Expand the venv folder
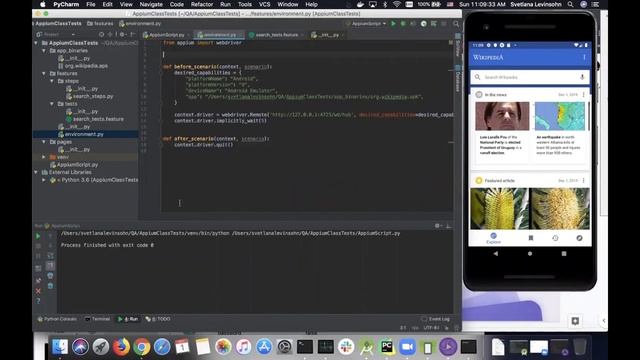 coord(44,157)
